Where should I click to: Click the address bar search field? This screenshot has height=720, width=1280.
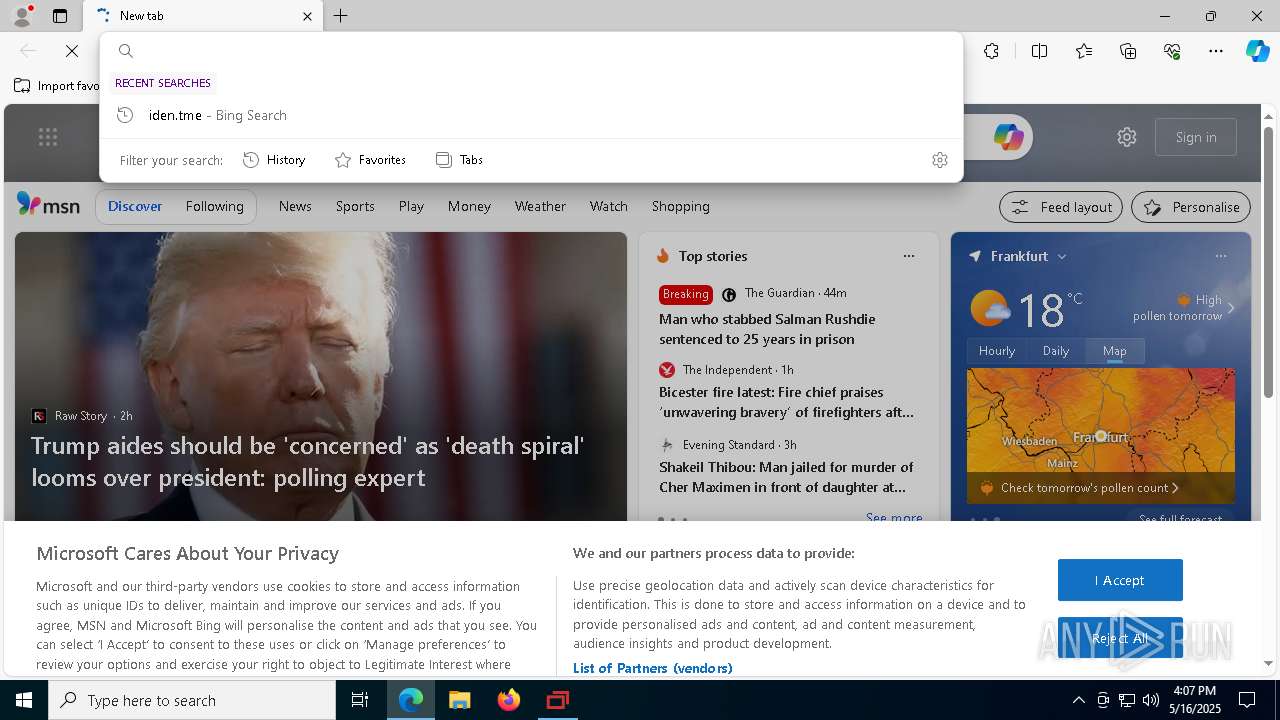[x=530, y=51]
